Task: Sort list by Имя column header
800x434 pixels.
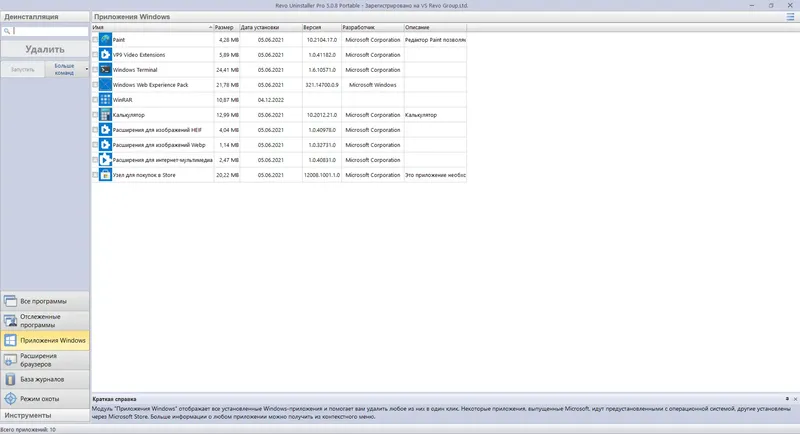Action: [153, 27]
